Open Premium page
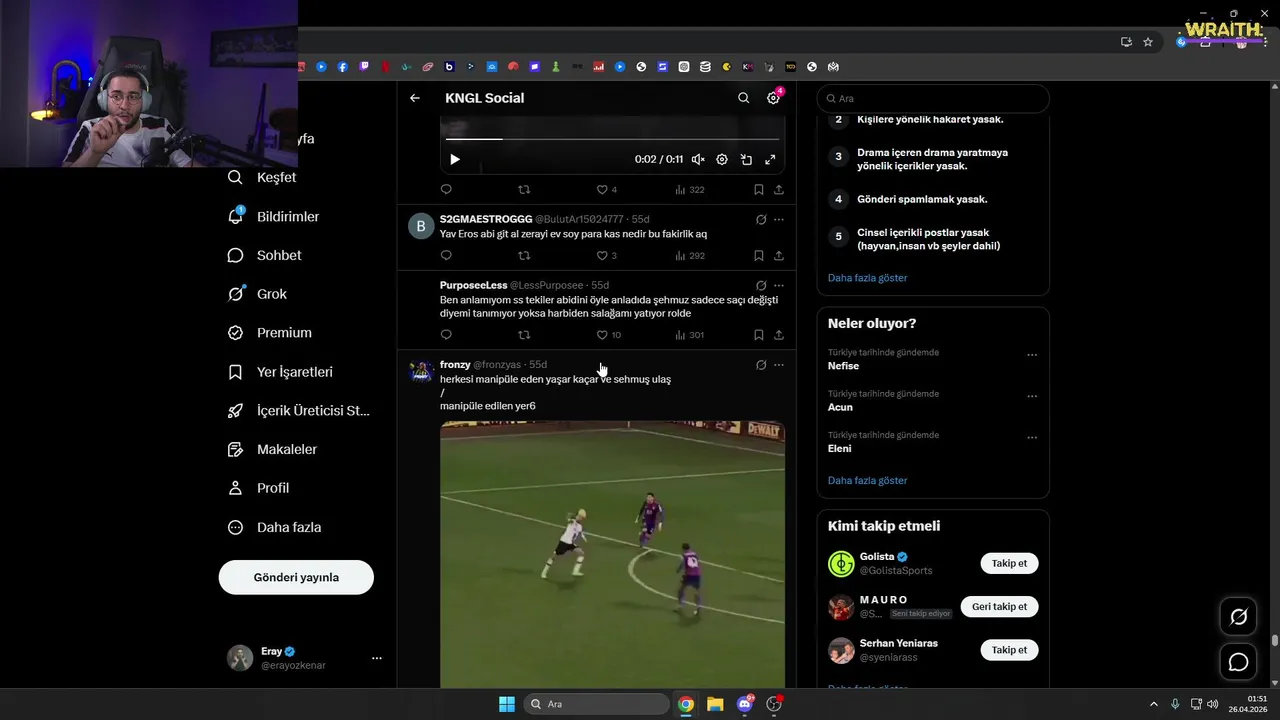The width and height of the screenshot is (1280, 720). 269,333
